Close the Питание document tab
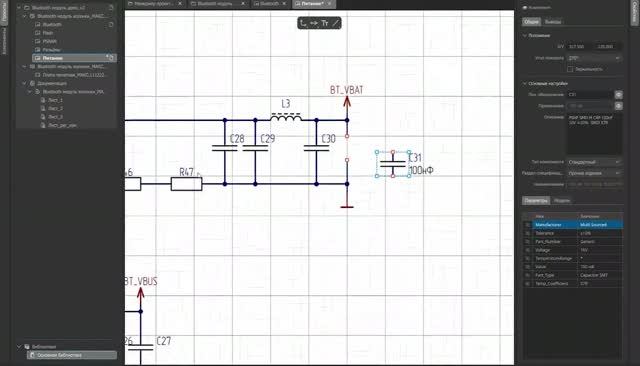Image resolution: width=640 pixels, height=366 pixels. pos(329,4)
